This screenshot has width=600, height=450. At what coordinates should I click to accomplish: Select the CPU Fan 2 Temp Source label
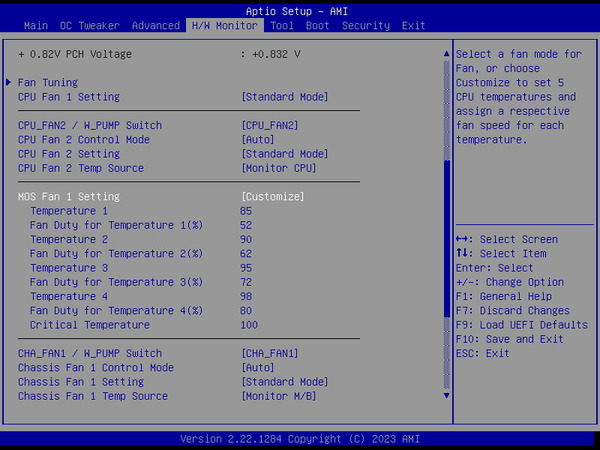tap(81, 168)
